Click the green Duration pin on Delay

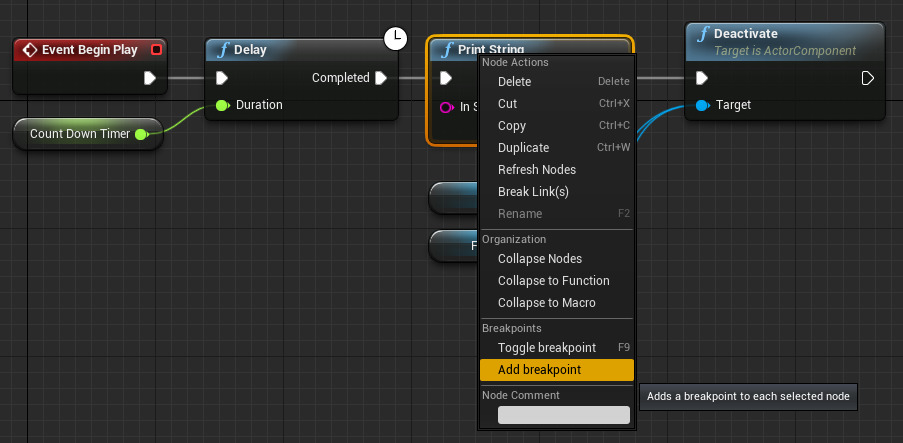tap(222, 104)
